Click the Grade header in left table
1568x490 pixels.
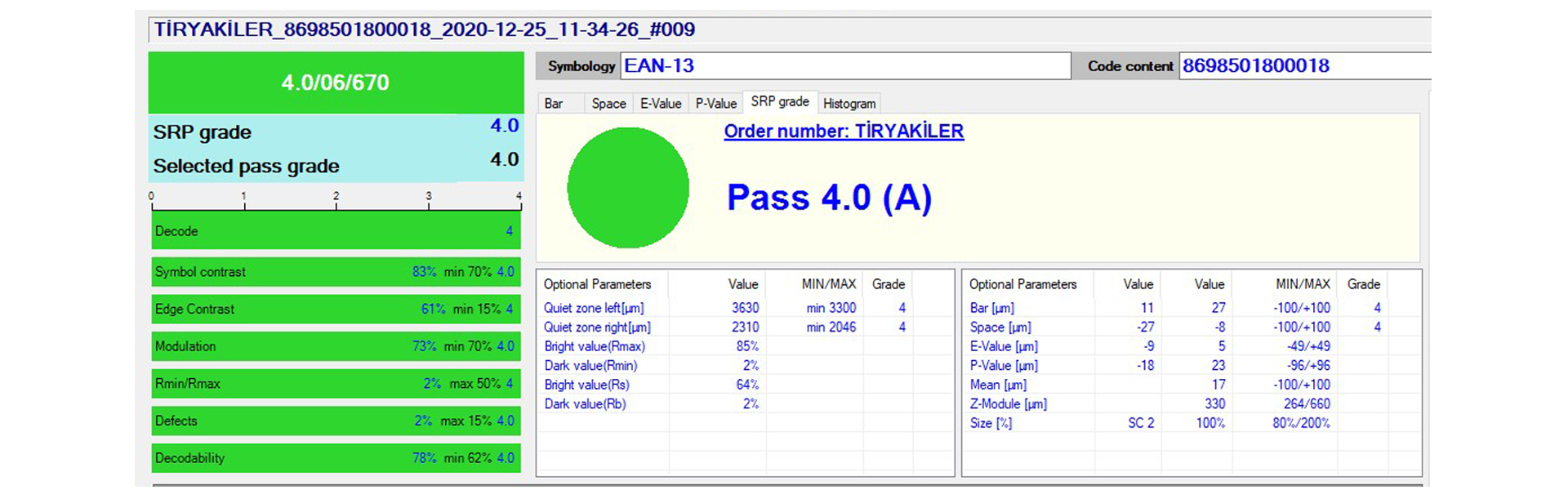(889, 284)
